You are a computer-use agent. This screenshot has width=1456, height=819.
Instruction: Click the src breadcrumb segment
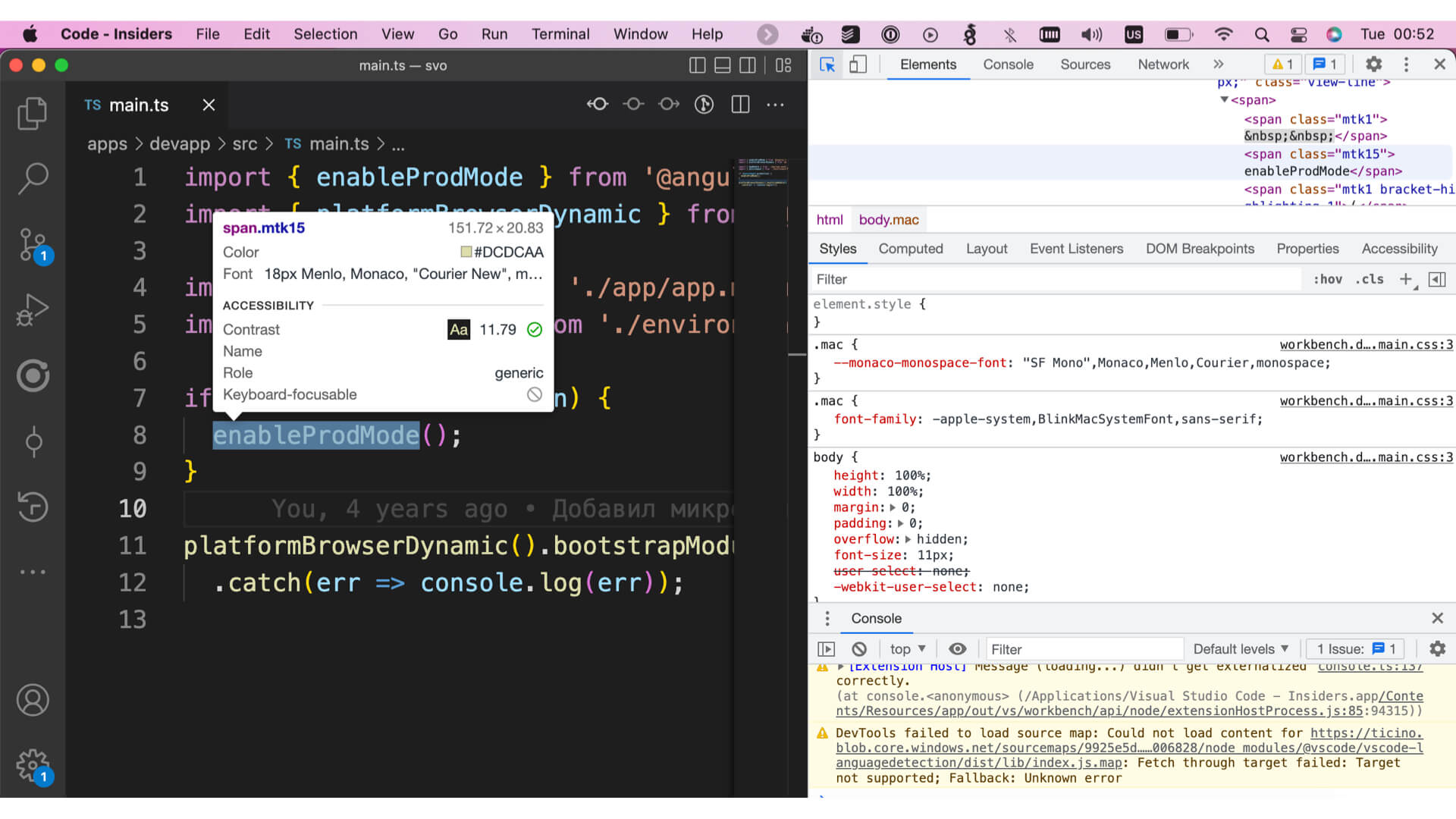click(244, 144)
